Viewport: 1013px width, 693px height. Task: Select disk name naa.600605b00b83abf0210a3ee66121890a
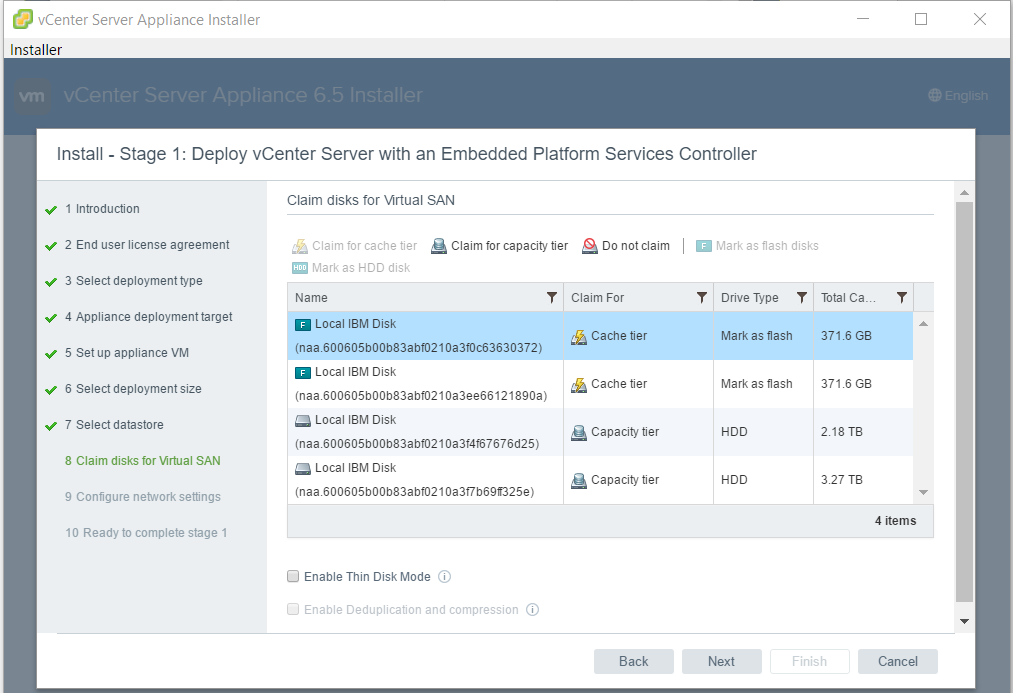point(421,396)
